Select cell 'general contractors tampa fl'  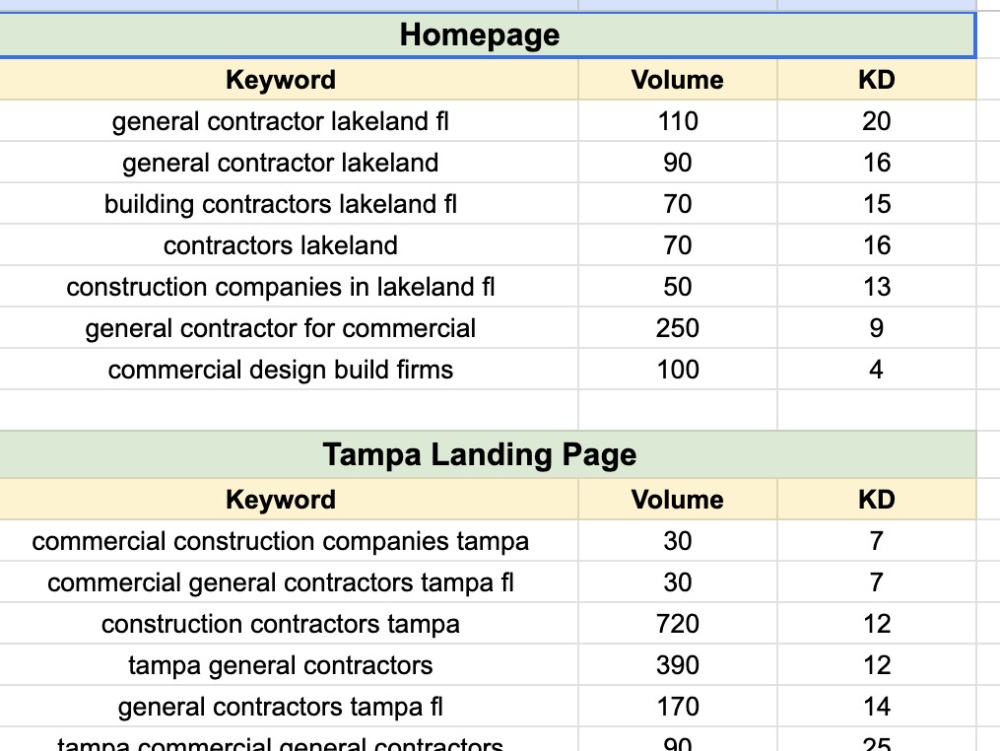(288, 707)
